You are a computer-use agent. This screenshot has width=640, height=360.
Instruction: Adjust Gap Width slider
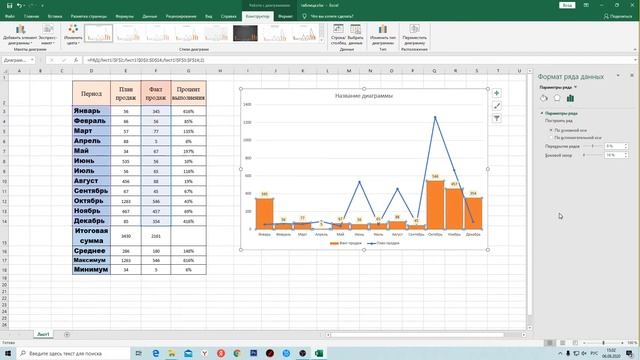pyautogui.click(x=584, y=155)
